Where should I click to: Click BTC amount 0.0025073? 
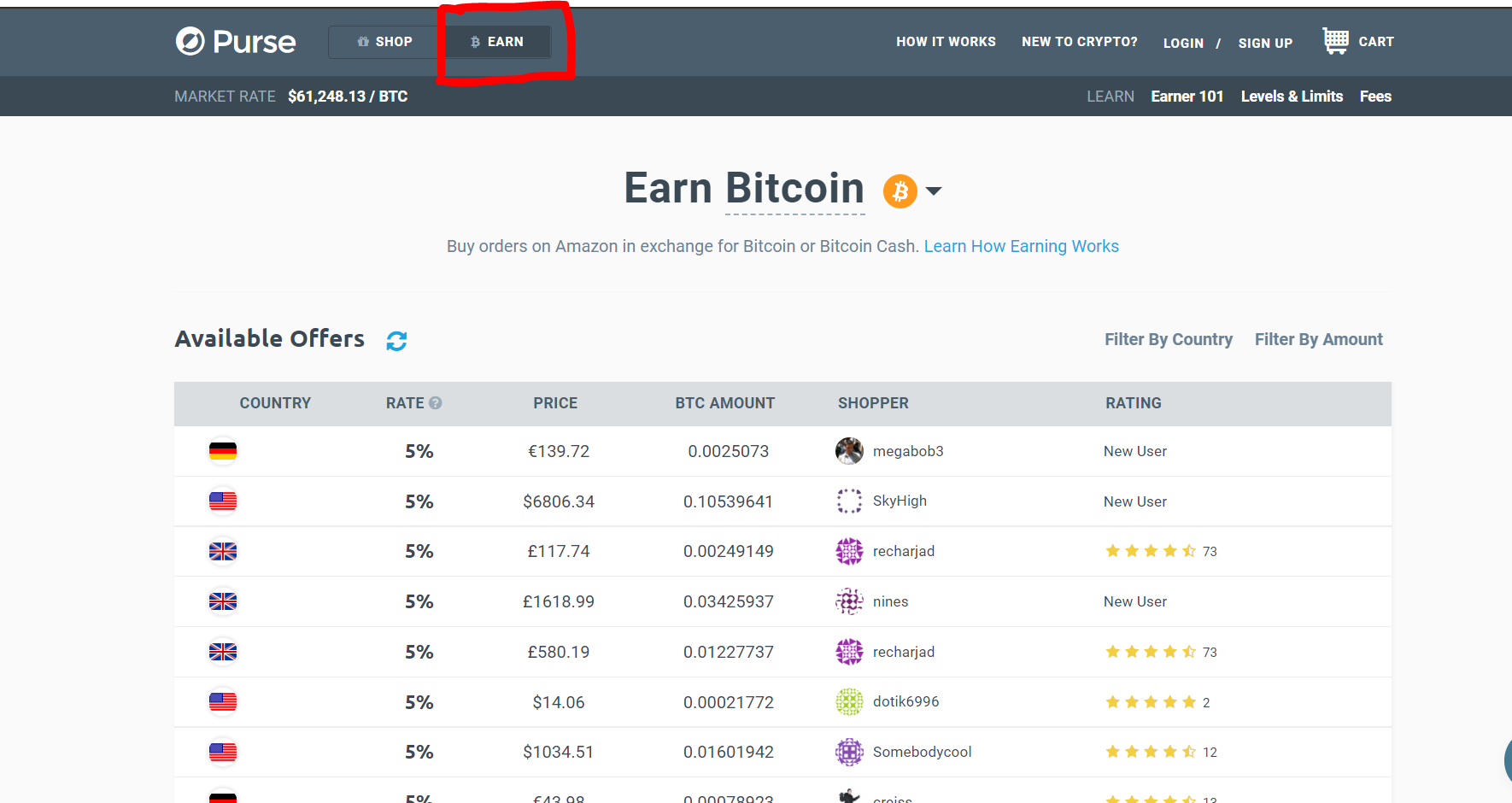[728, 451]
